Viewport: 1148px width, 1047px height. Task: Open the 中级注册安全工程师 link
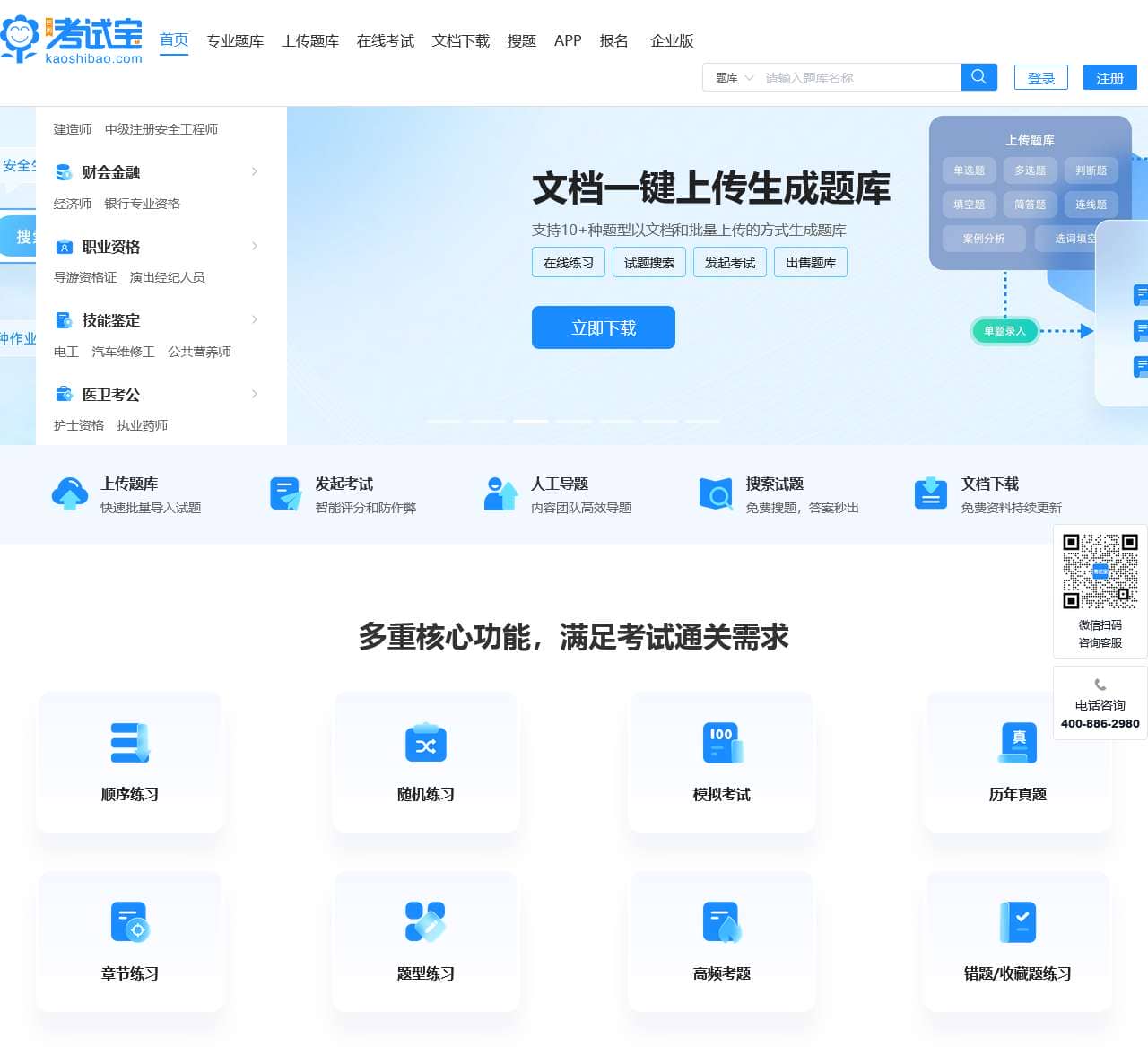click(x=161, y=129)
